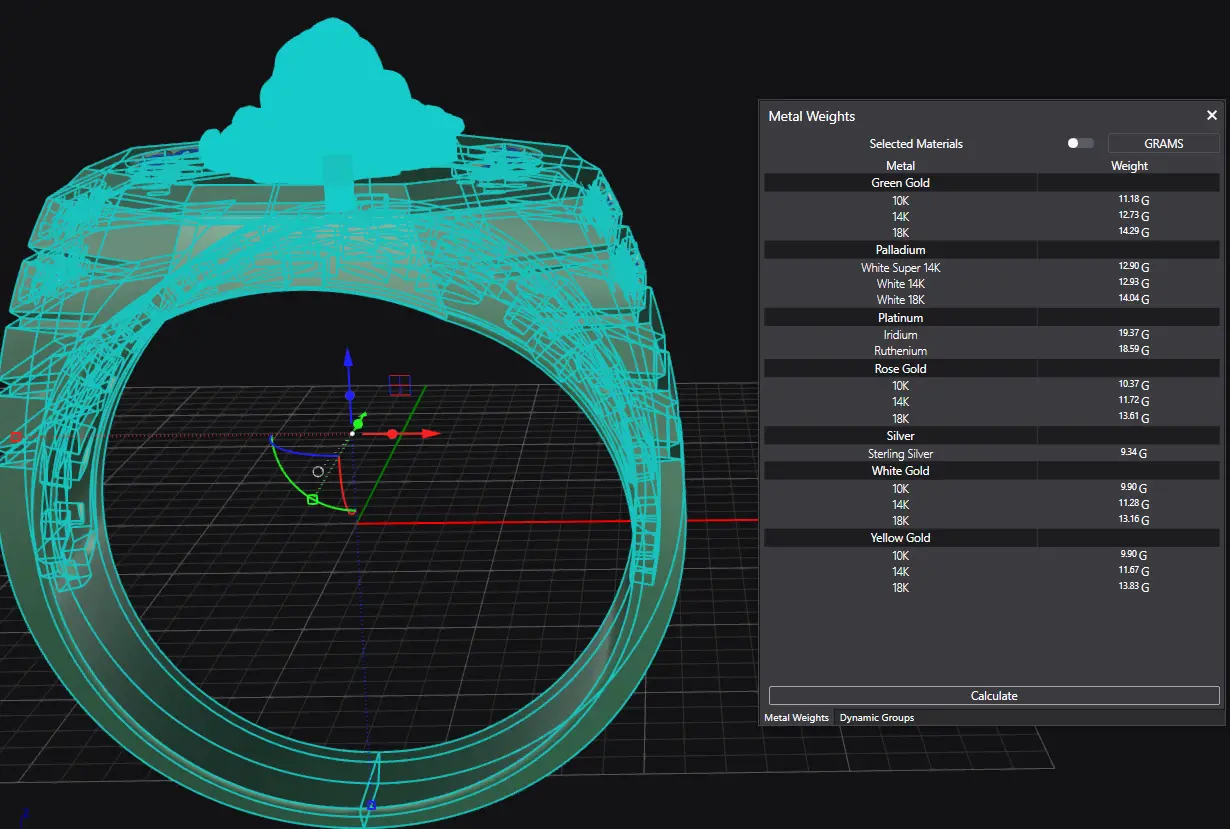The width and height of the screenshot is (1230, 829).
Task: Click the Platinum header row
Action: pos(900,318)
